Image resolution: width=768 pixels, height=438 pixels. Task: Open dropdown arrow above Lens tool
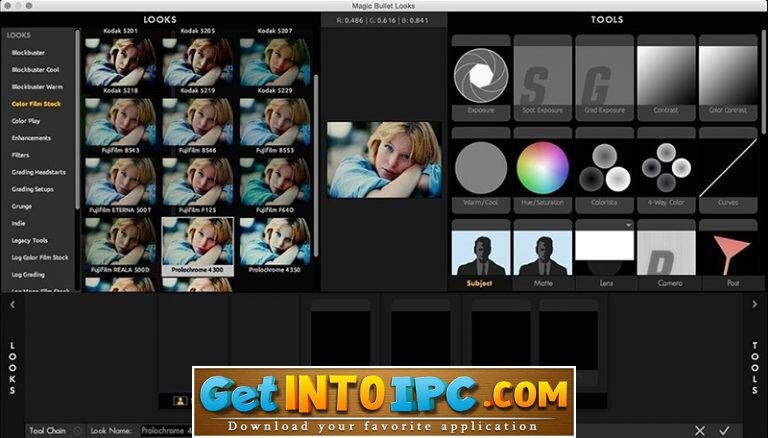(x=628, y=225)
